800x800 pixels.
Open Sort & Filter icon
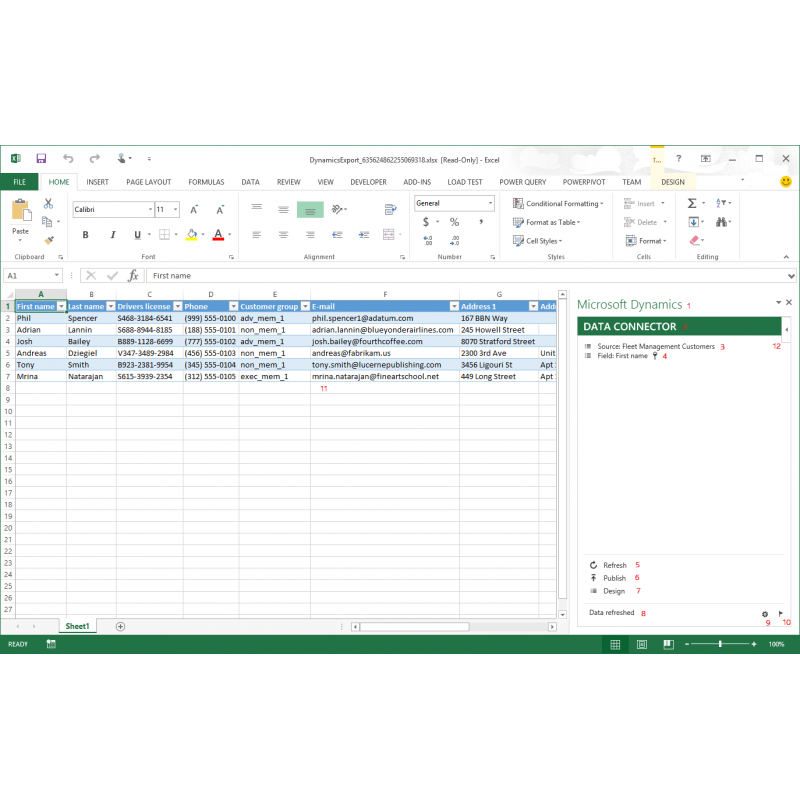(x=720, y=203)
